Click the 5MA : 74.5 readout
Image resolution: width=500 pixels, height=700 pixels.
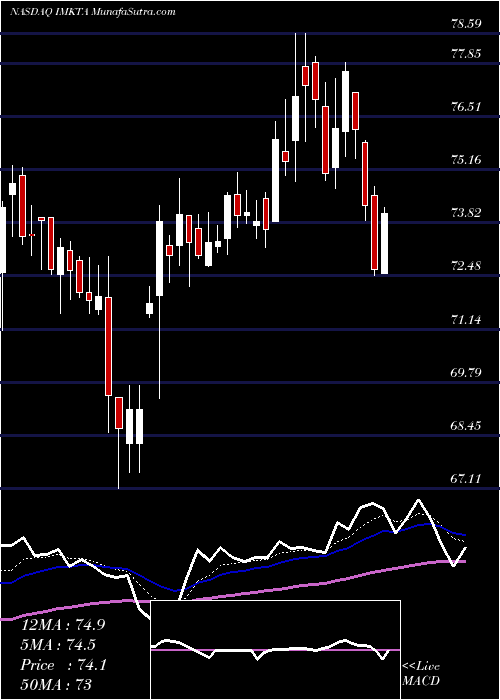(58, 645)
